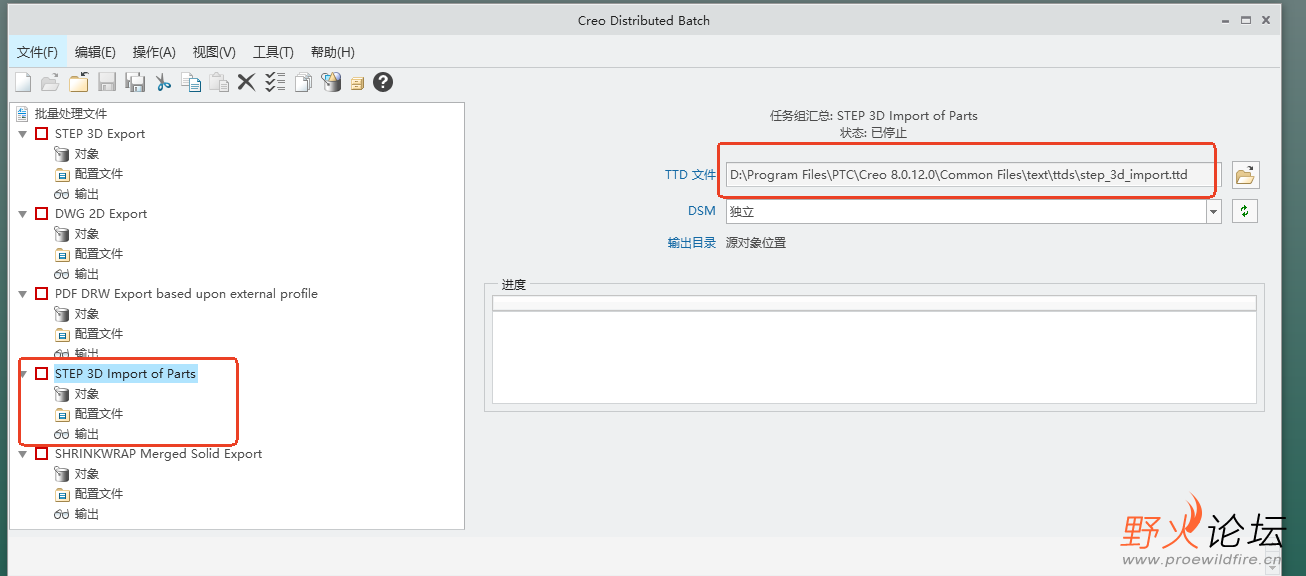Select the 批量处理文件 root node

coord(71,114)
